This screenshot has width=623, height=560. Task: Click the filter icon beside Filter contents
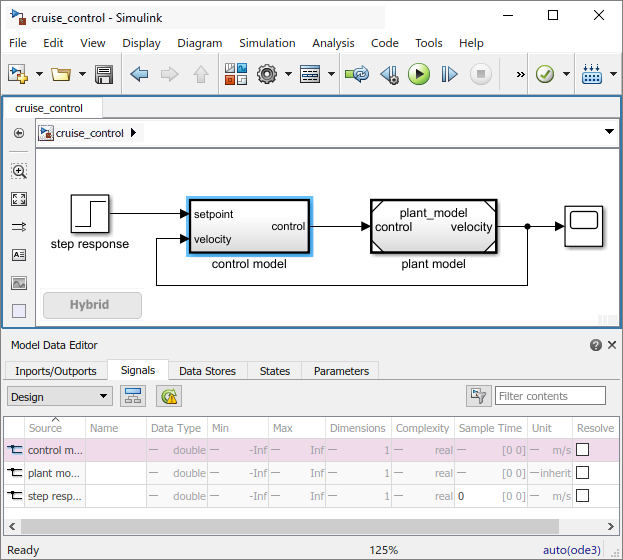pos(478,396)
